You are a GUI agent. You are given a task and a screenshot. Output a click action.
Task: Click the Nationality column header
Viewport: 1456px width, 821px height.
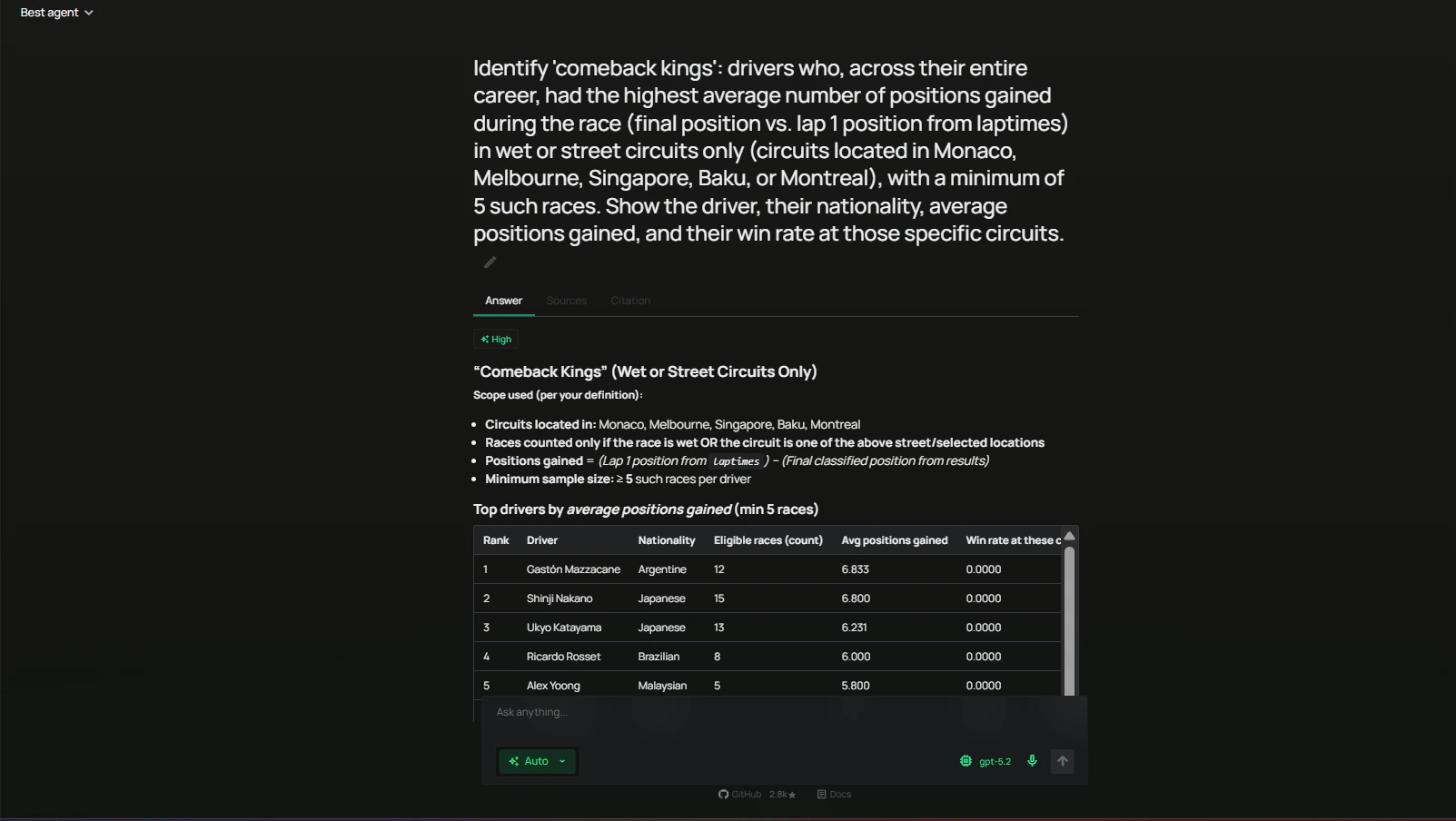[667, 540]
